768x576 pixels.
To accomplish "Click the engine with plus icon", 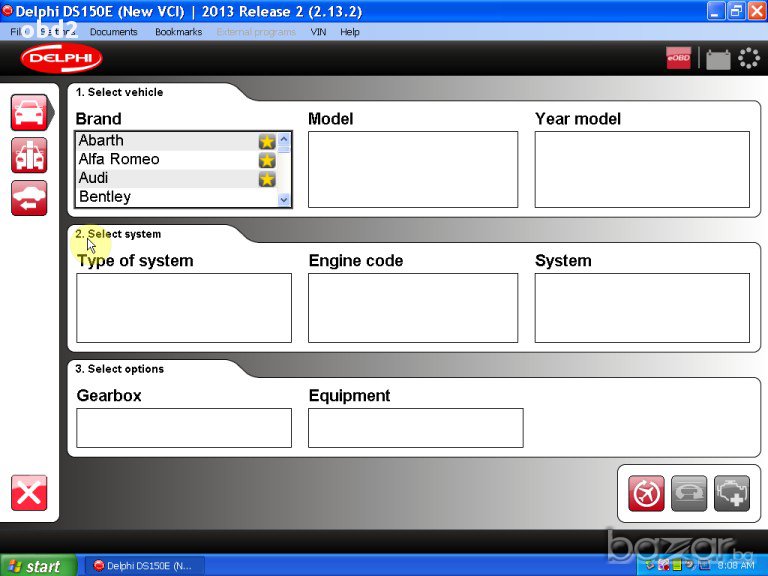I will point(732,493).
